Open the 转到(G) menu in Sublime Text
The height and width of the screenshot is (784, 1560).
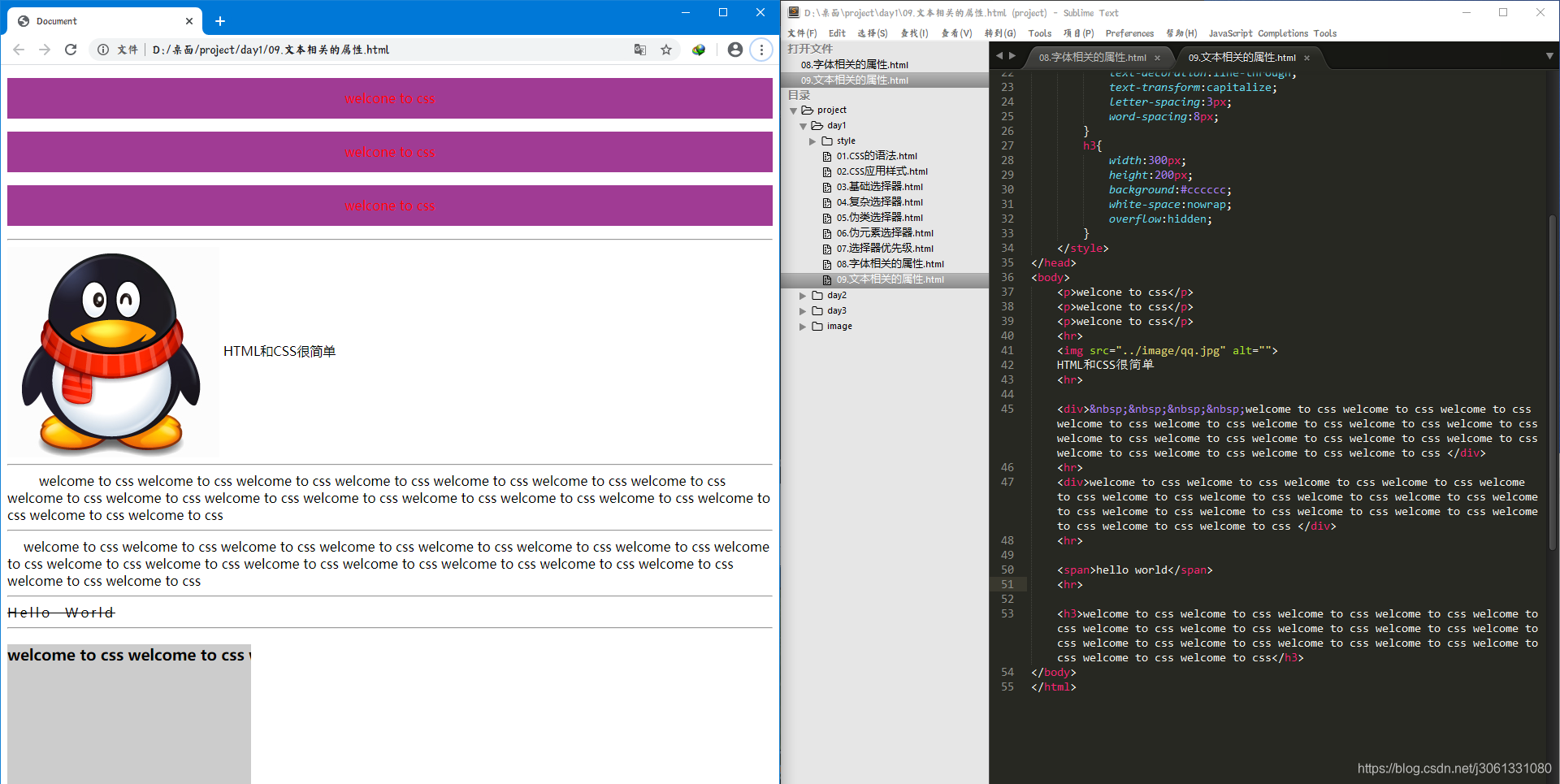(x=1000, y=33)
